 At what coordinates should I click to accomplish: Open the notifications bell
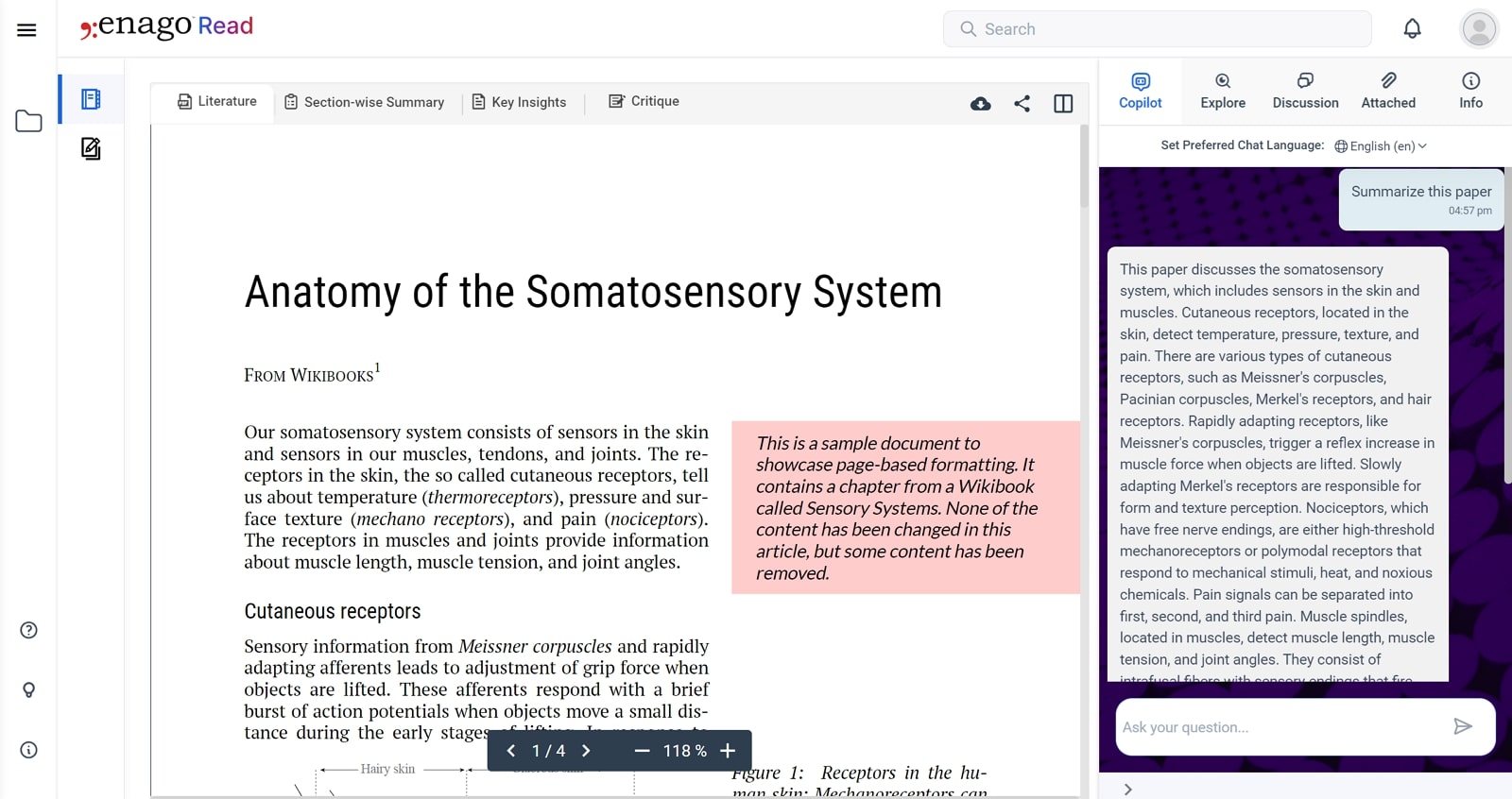tap(1412, 29)
